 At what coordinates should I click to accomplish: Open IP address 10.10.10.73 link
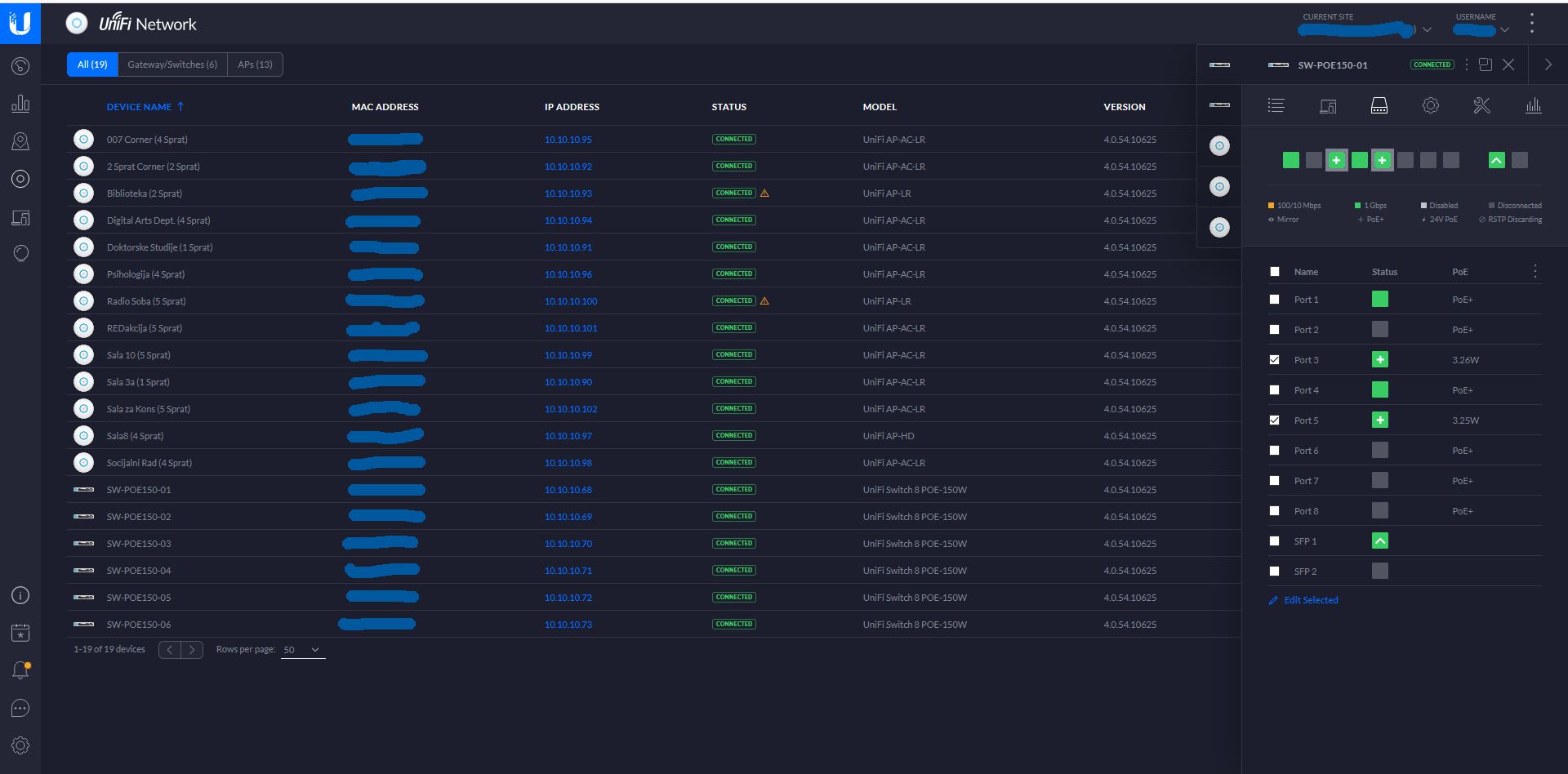(x=568, y=625)
